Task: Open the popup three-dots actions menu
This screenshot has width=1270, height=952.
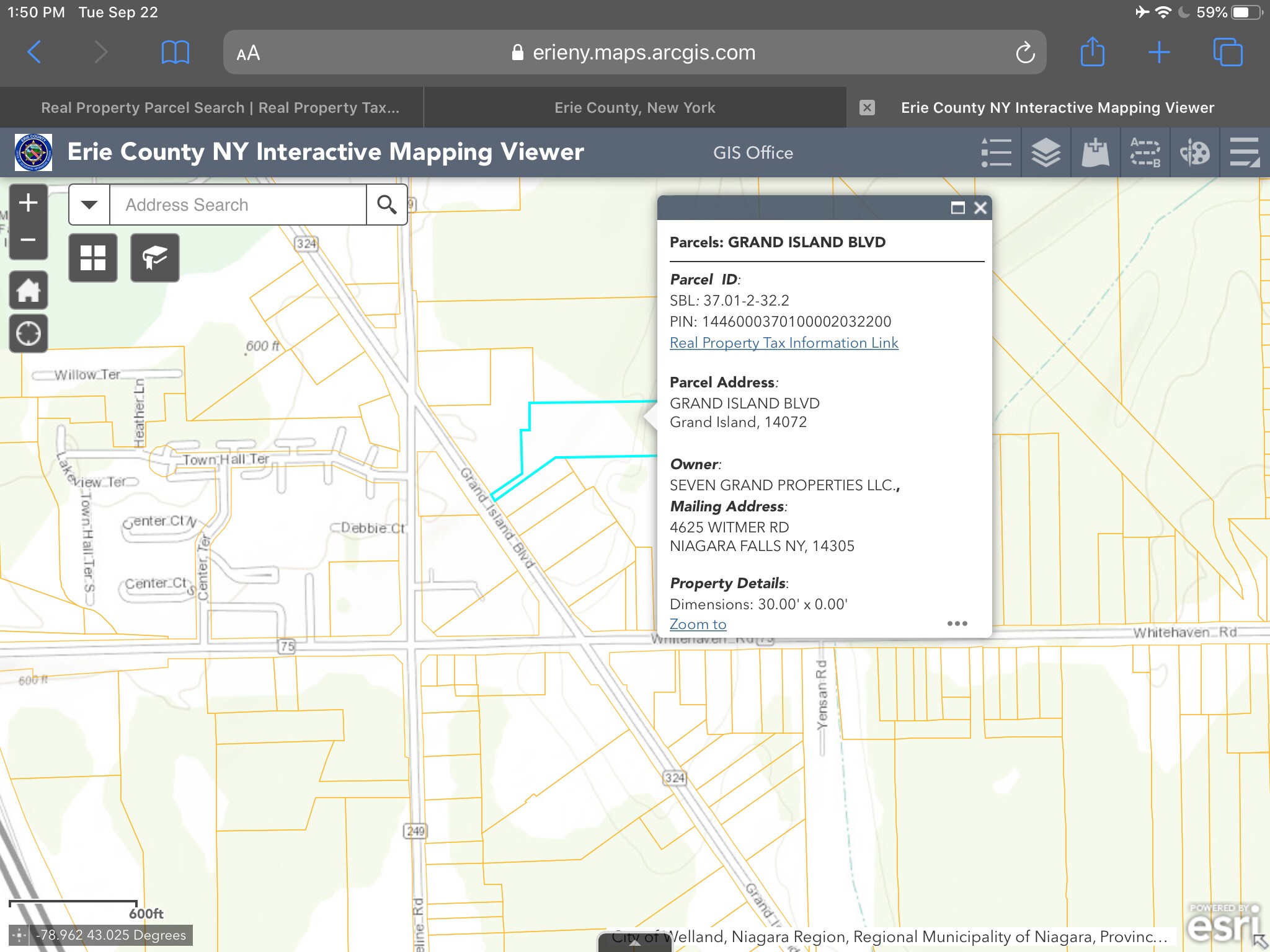Action: point(957,624)
